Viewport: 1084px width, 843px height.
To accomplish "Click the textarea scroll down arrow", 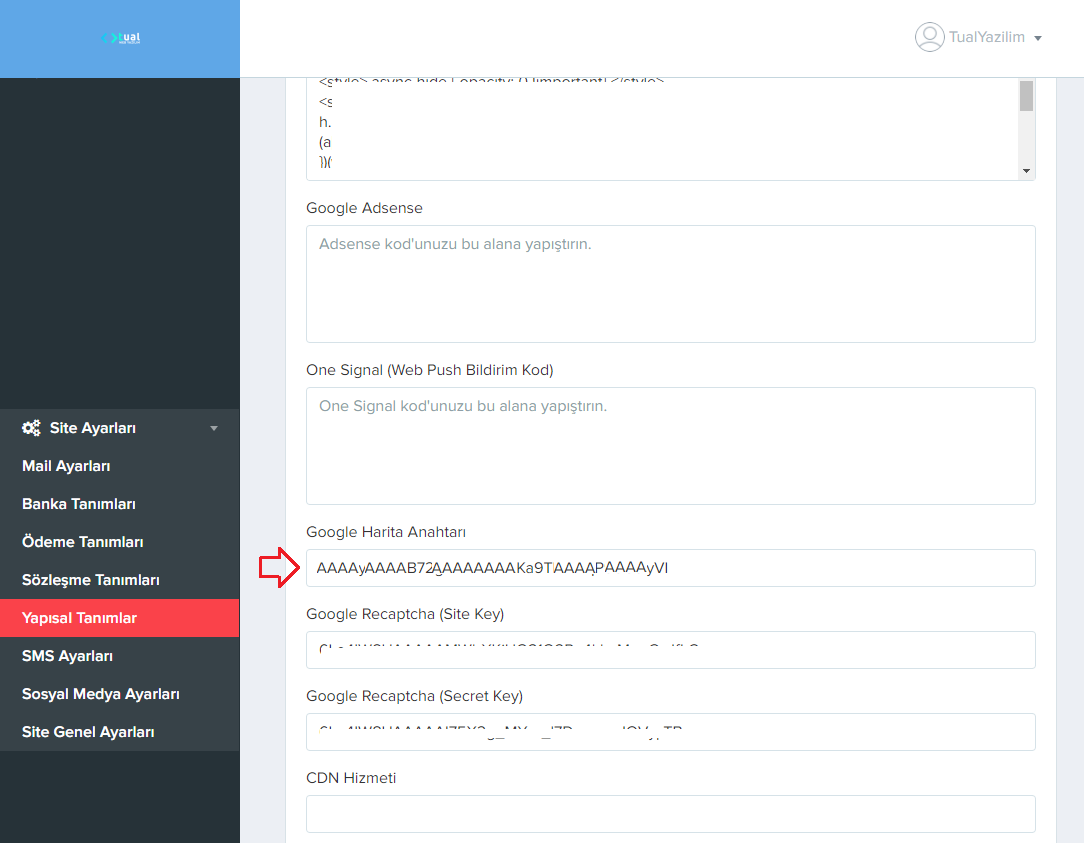I will tap(1027, 171).
